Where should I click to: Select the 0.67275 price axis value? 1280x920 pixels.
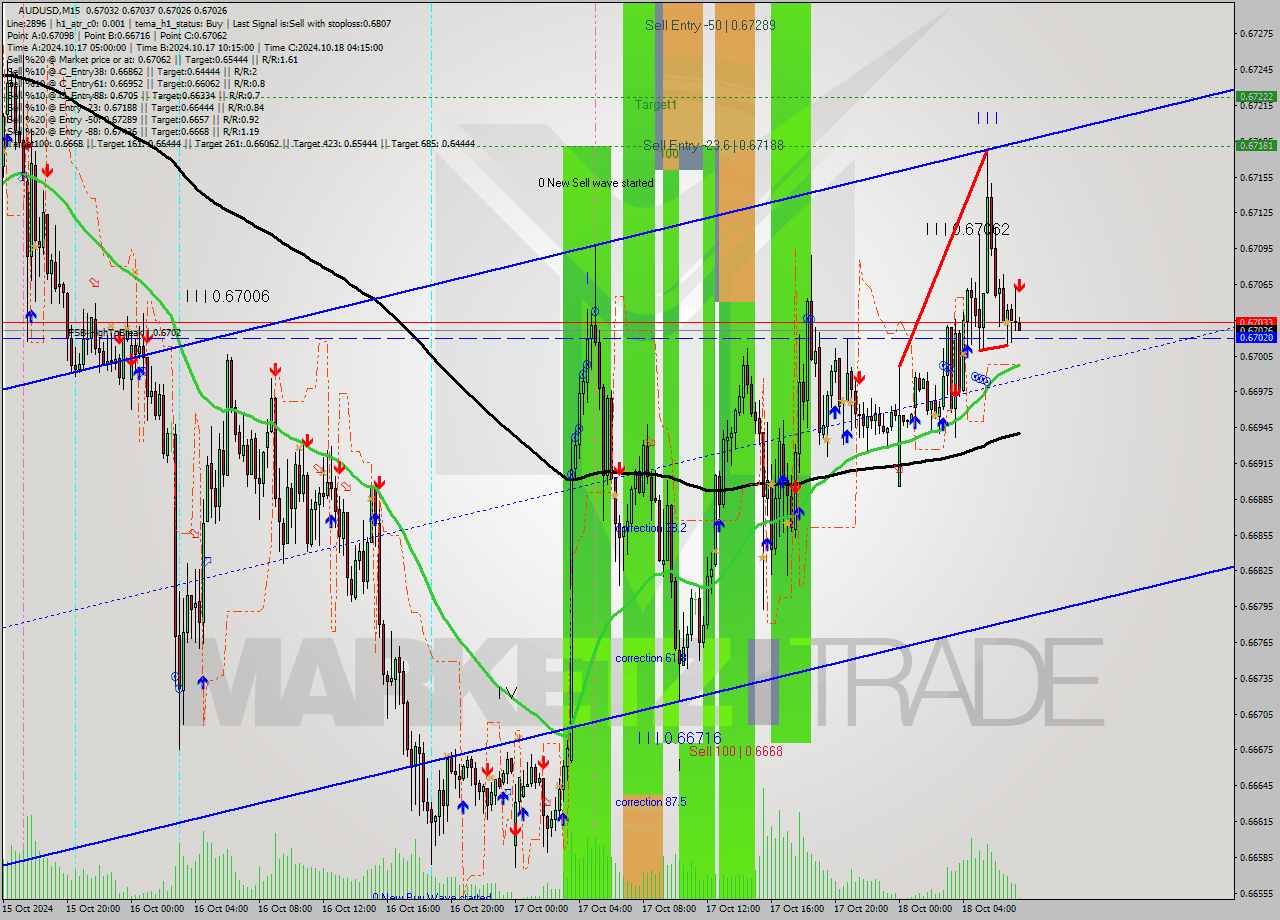pyautogui.click(x=1256, y=34)
